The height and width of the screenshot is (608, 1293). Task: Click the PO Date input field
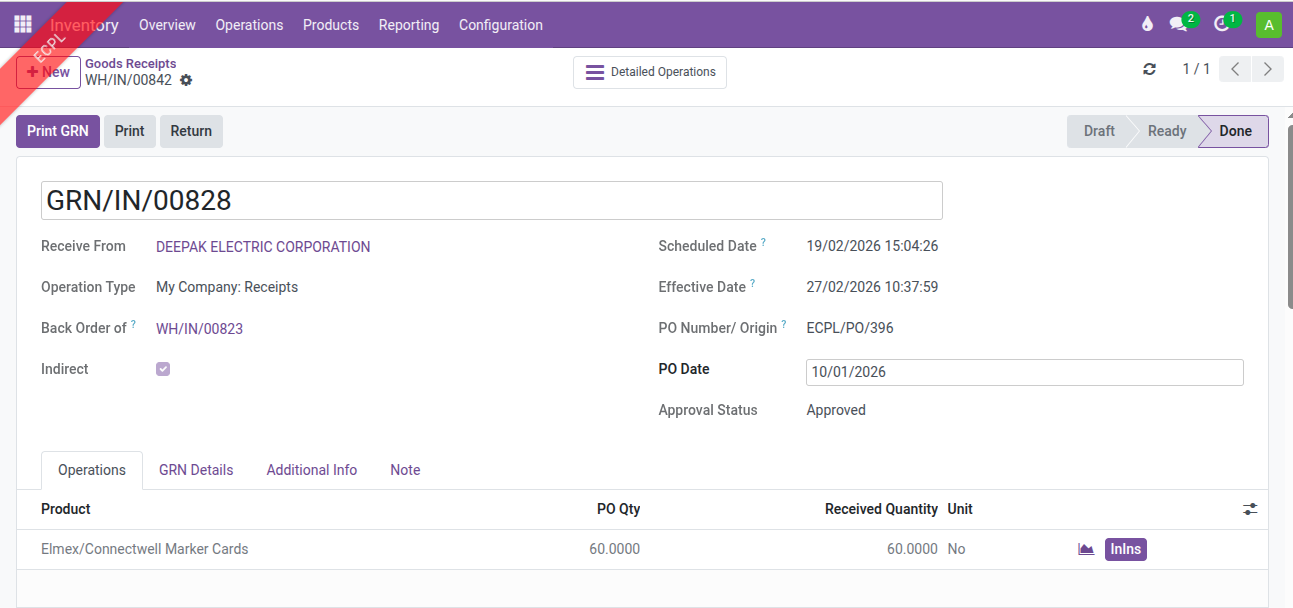(x=1024, y=372)
